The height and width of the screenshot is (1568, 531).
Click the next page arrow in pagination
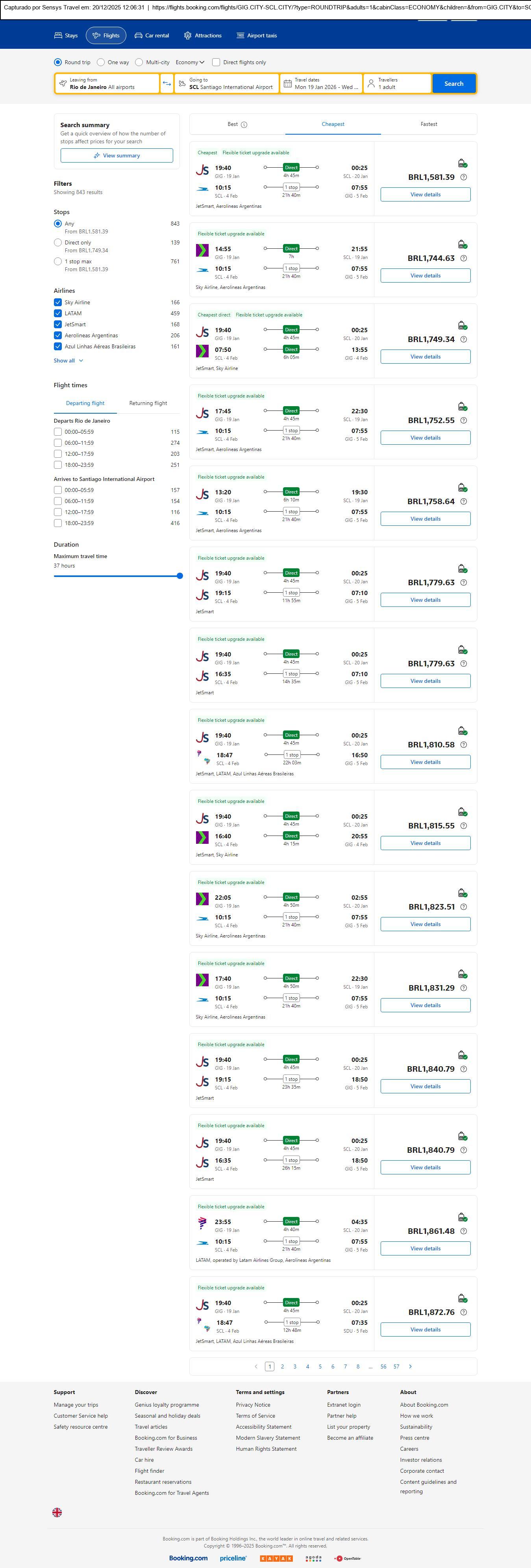pyautogui.click(x=411, y=1366)
